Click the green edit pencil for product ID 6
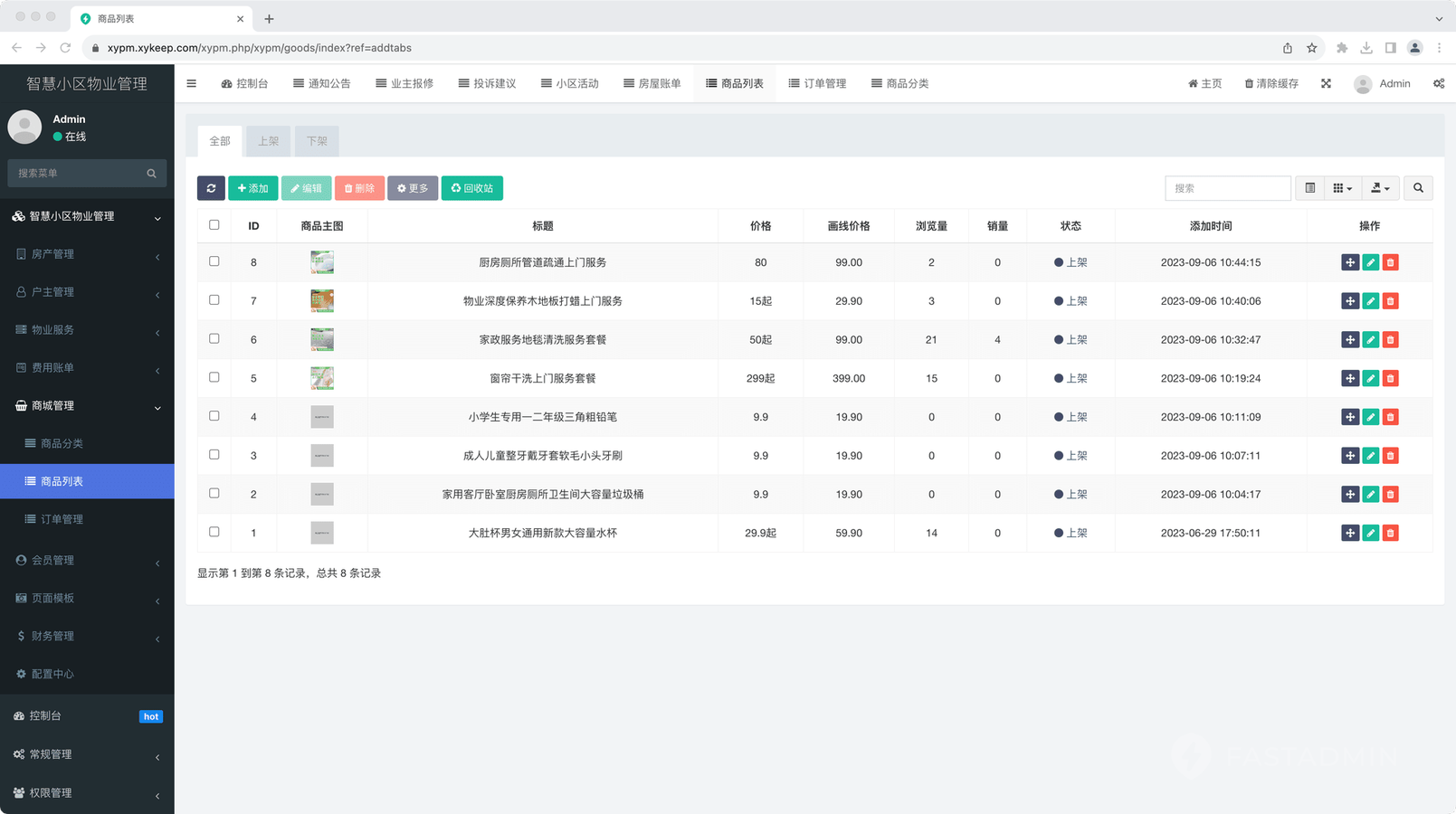The width and height of the screenshot is (1456, 814). [1371, 340]
